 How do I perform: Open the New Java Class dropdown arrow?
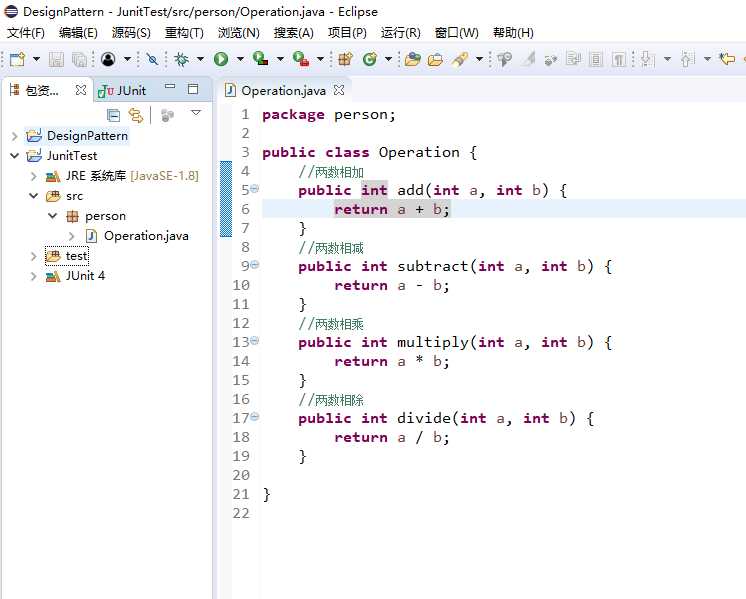(x=388, y=59)
